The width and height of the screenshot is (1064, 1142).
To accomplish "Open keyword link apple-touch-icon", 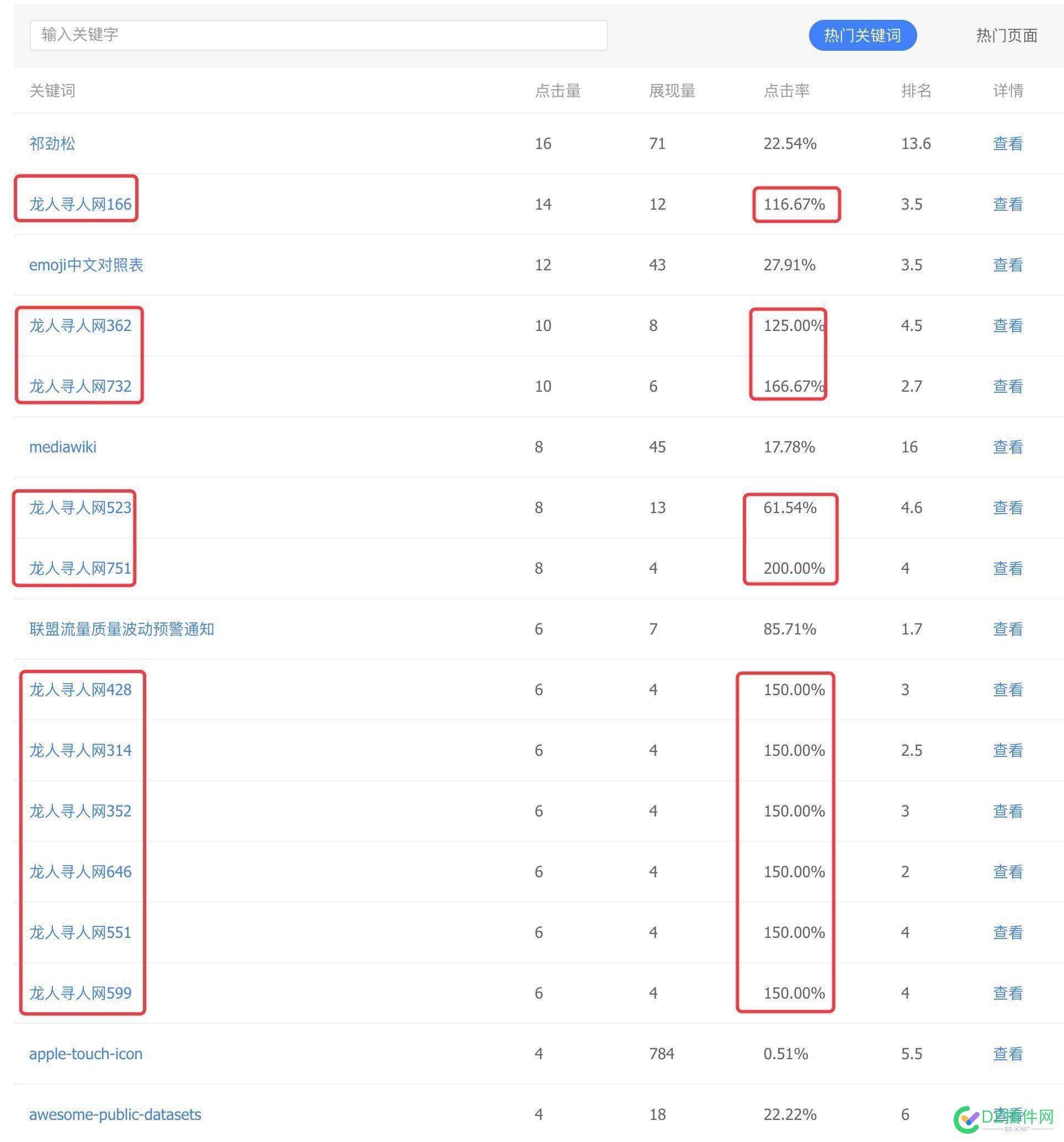I will pos(86,1054).
